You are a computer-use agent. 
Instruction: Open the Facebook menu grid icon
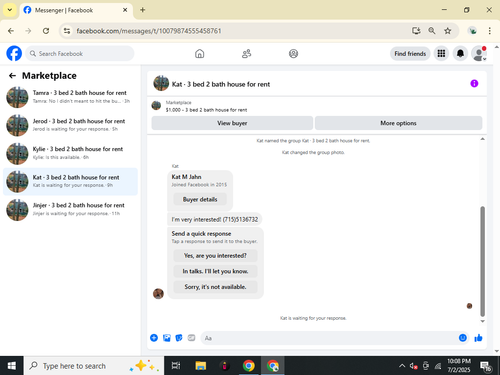441,53
